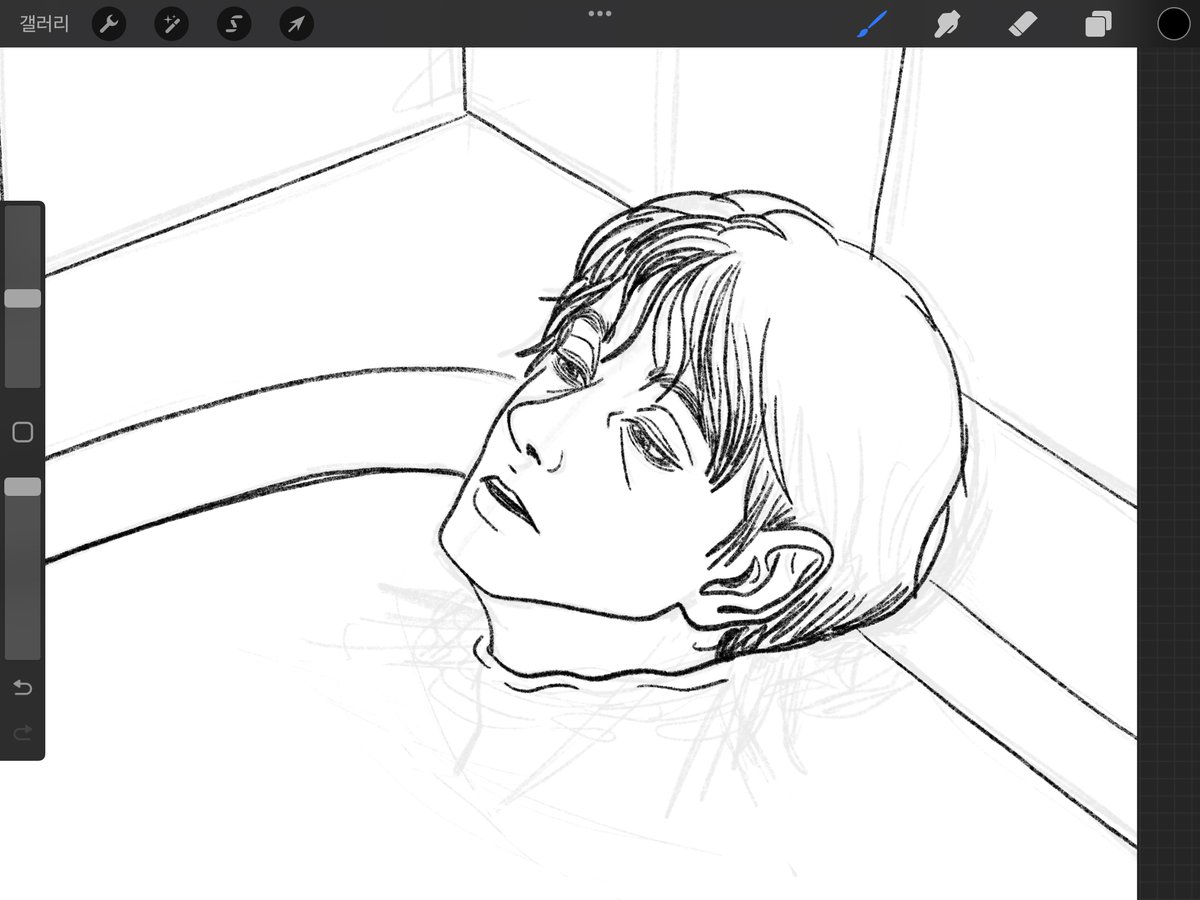This screenshot has height=900, width=1200.
Task: Open the color panel via the black circle
Action: 1172,23
